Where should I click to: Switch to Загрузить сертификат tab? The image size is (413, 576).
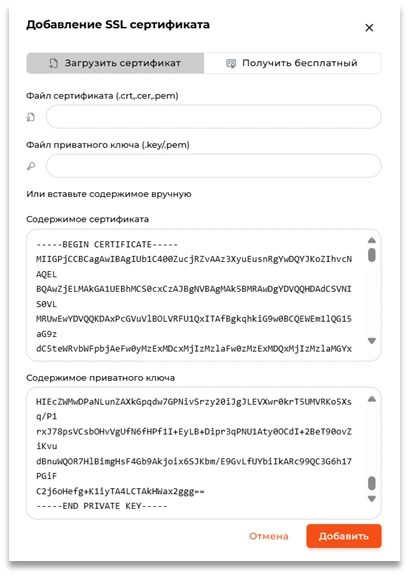[x=115, y=63]
